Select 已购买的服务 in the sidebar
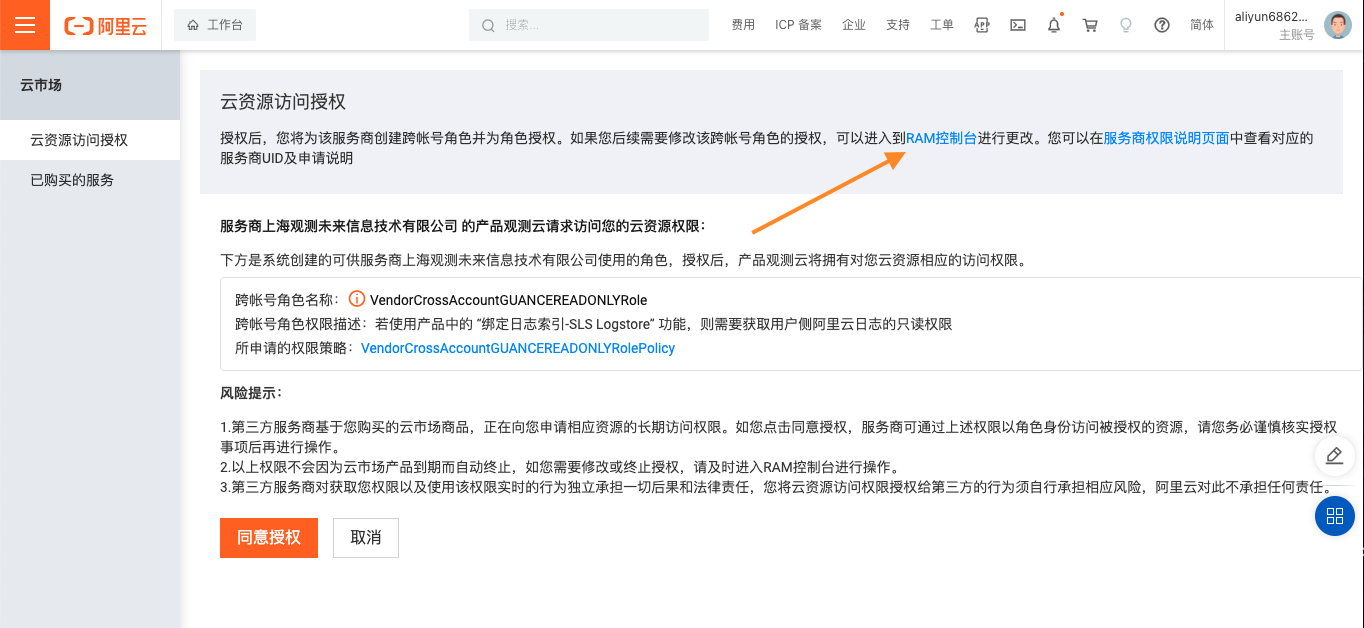Screen dimensions: 1364x628 click(72, 180)
